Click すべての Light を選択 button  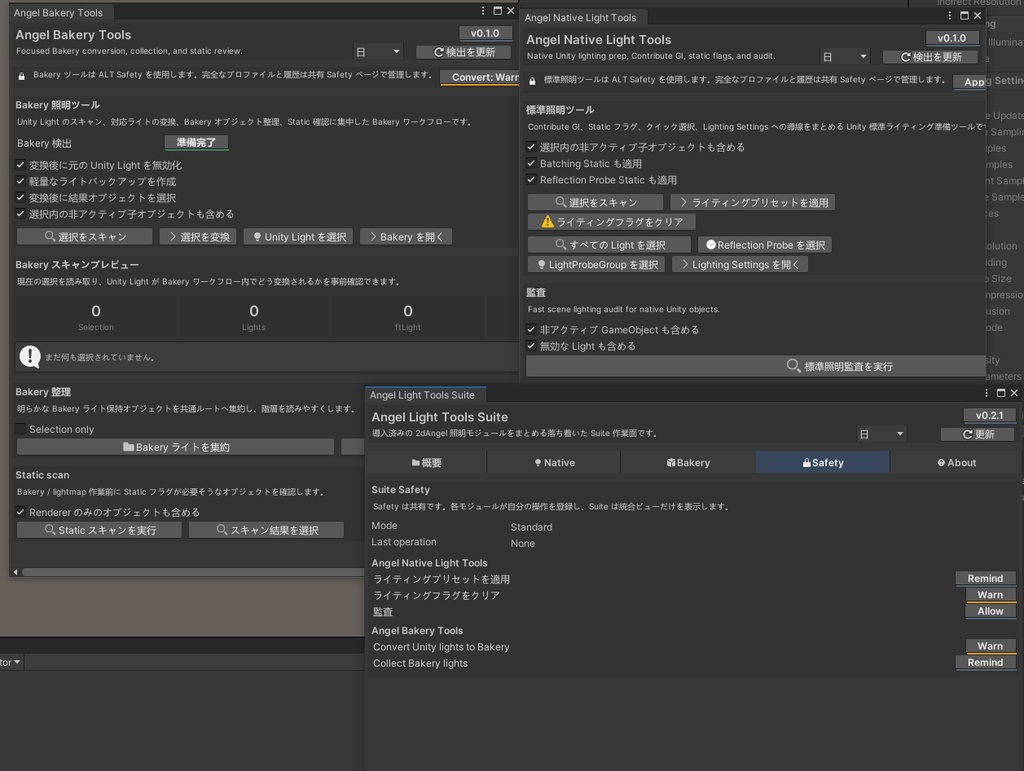tap(609, 245)
